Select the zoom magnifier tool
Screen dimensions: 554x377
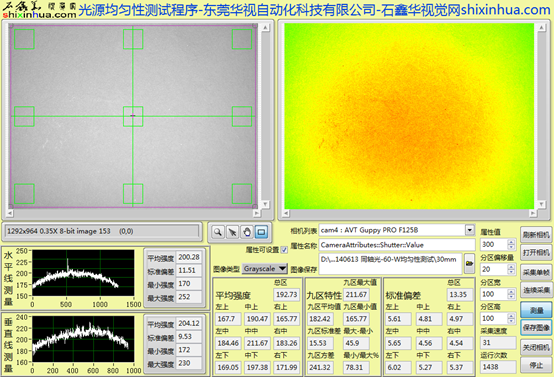click(218, 232)
